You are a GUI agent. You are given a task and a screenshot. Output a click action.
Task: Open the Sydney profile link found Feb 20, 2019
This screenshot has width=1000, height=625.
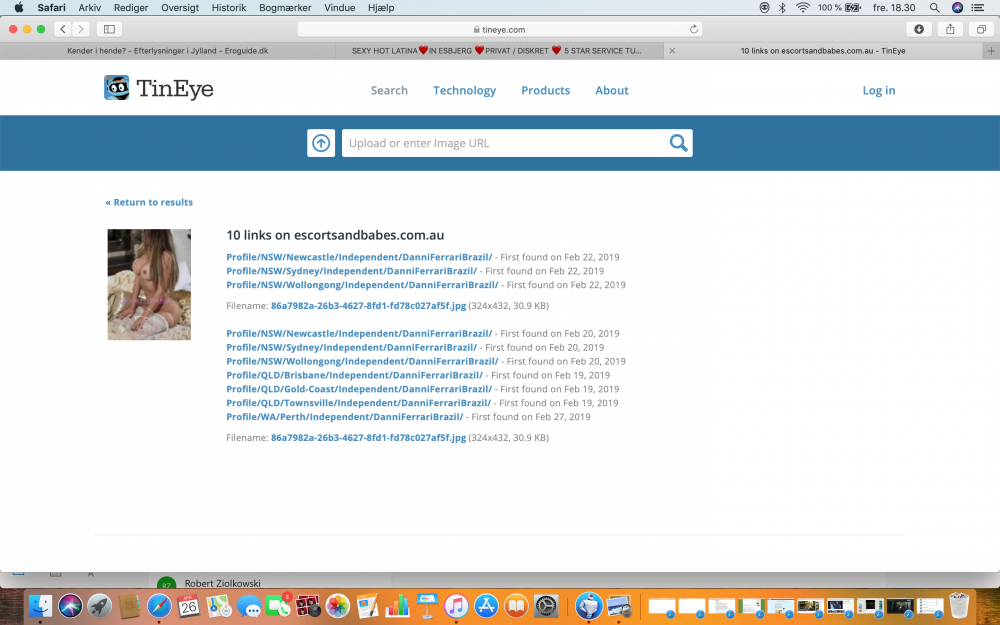tap(351, 348)
